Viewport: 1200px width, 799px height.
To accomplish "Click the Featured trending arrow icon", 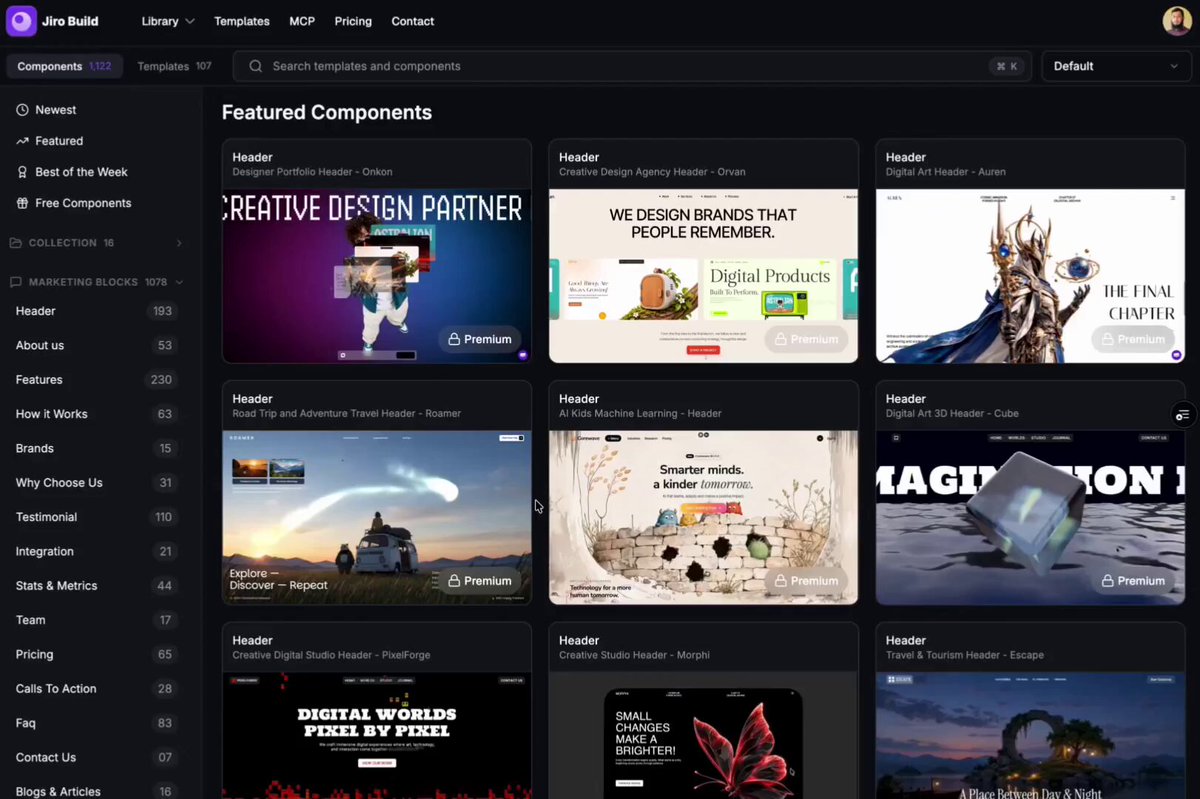I will [22, 141].
